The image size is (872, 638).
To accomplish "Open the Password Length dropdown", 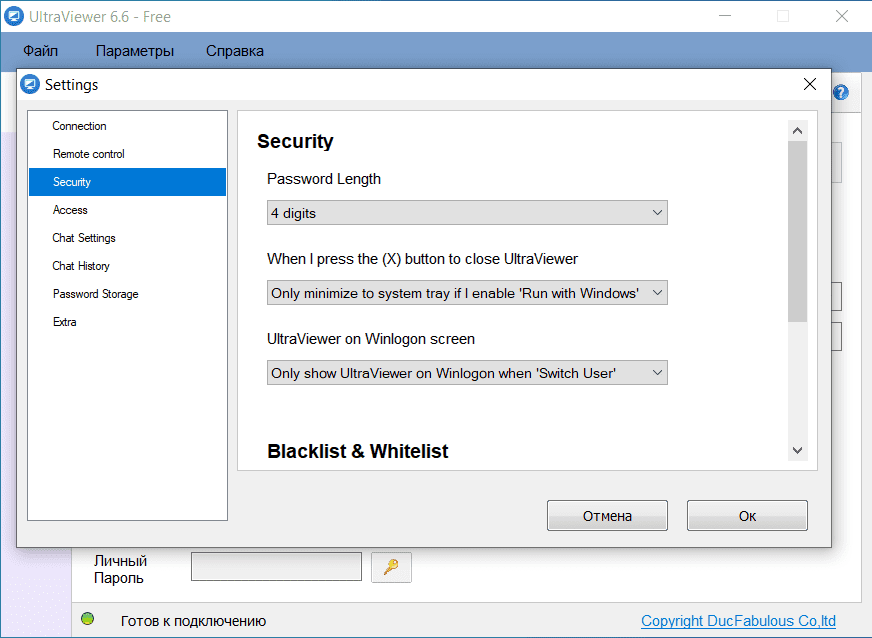I will click(467, 213).
